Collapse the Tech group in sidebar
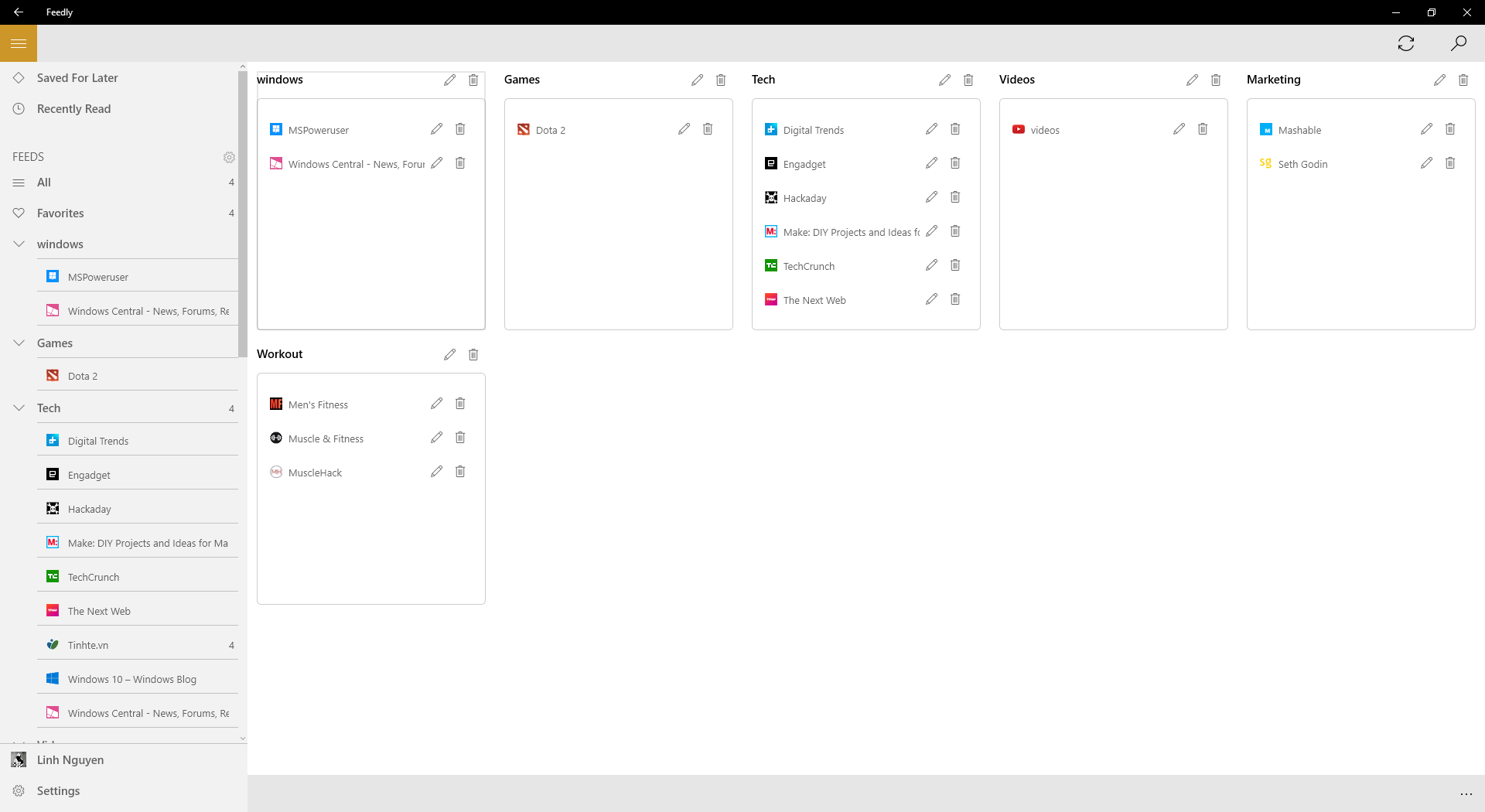Screen dimensions: 1485x812 [x=19, y=408]
